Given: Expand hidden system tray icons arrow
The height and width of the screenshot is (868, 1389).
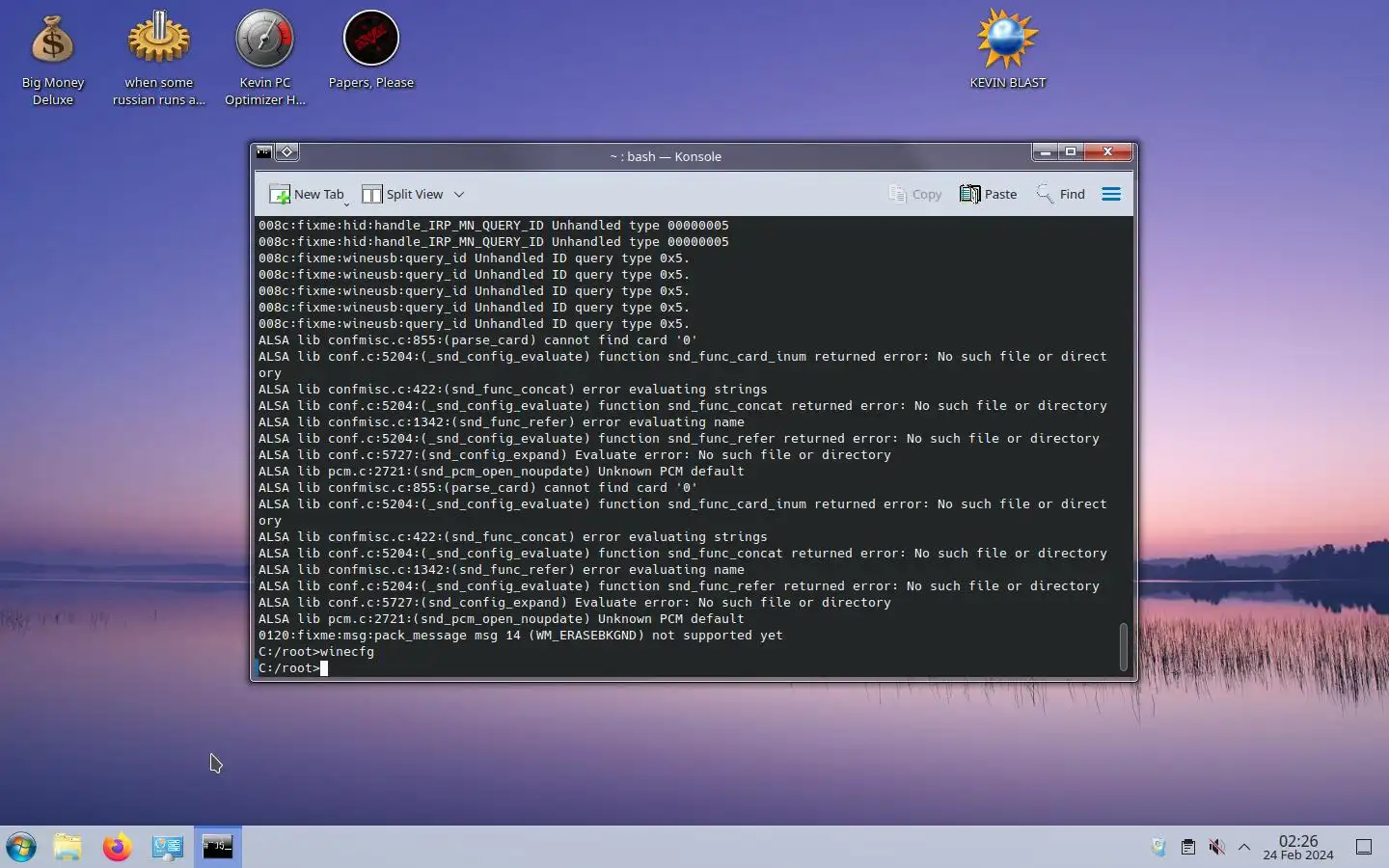Looking at the screenshot, I should click(1244, 847).
